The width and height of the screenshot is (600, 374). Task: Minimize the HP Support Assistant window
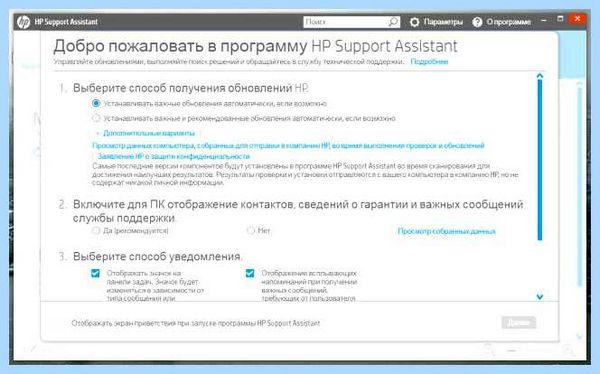pos(544,20)
